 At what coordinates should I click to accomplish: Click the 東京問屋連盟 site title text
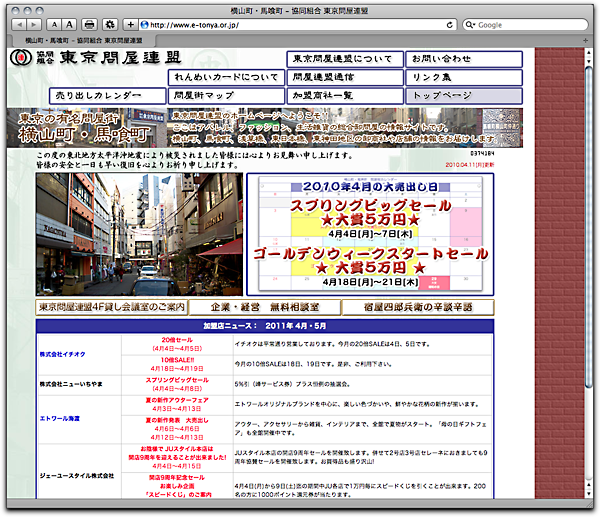(x=120, y=57)
